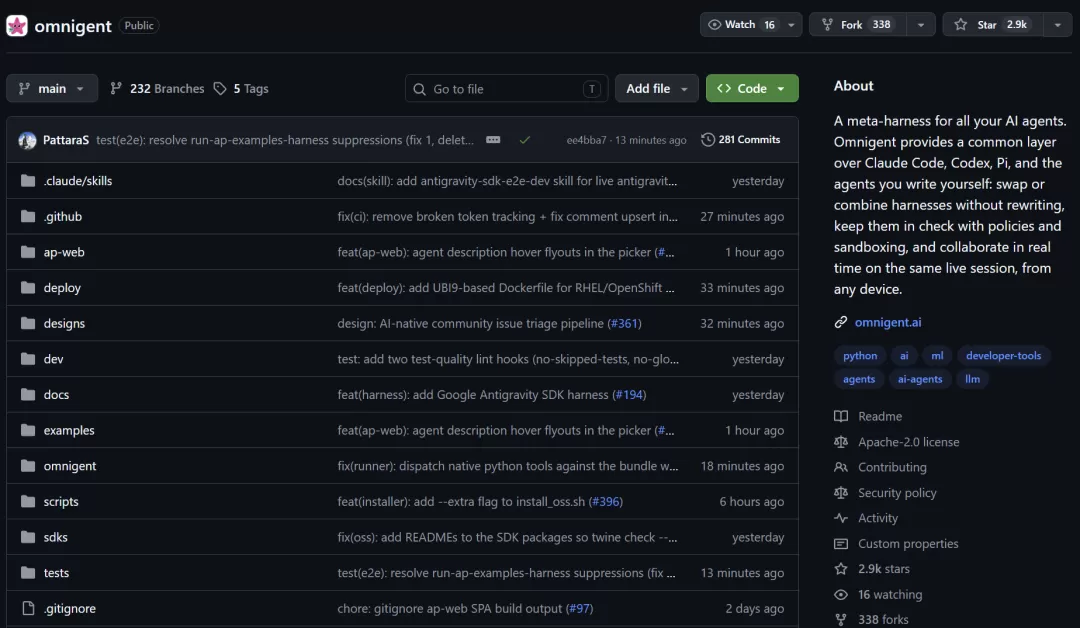Open the Fork options dropdown arrow
Viewport: 1080px width, 628px height.
(921, 25)
